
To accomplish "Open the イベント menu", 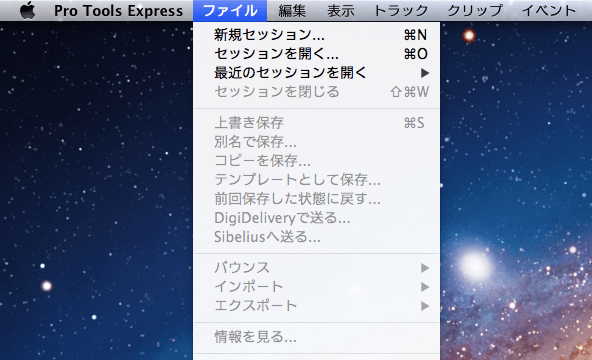I will [x=549, y=11].
